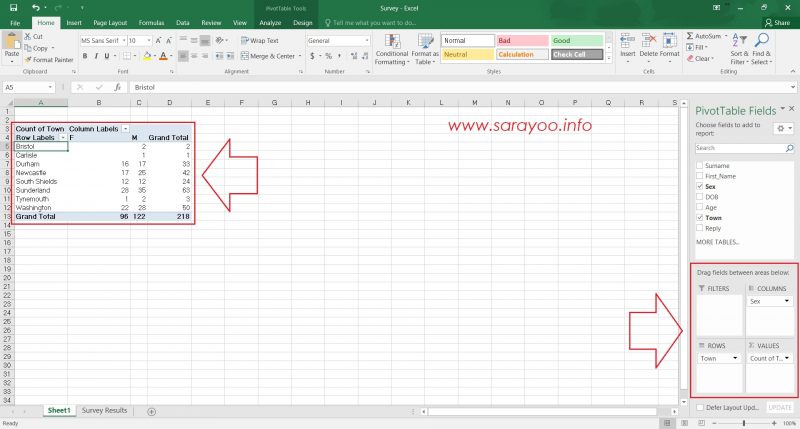Click MORE TABLES link

coord(717,242)
